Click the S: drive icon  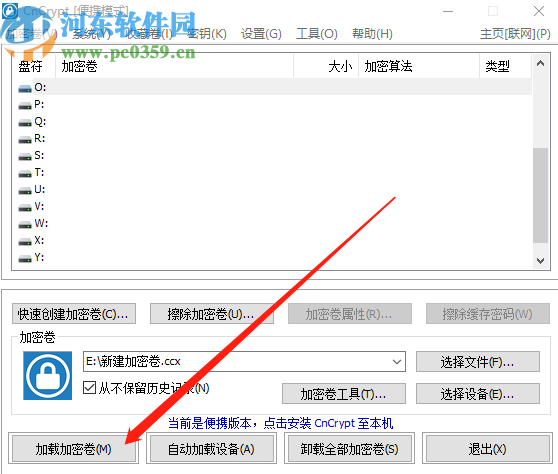(25, 157)
